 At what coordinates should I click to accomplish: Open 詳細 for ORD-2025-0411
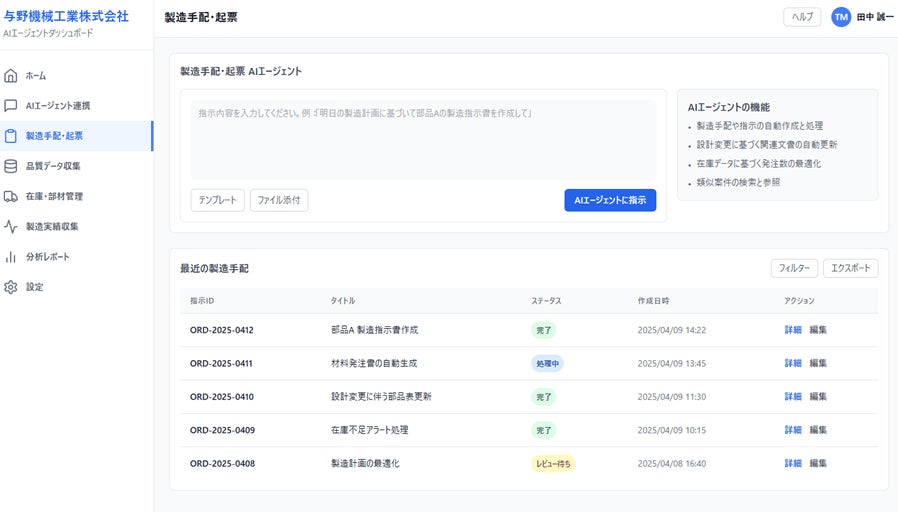tap(793, 363)
